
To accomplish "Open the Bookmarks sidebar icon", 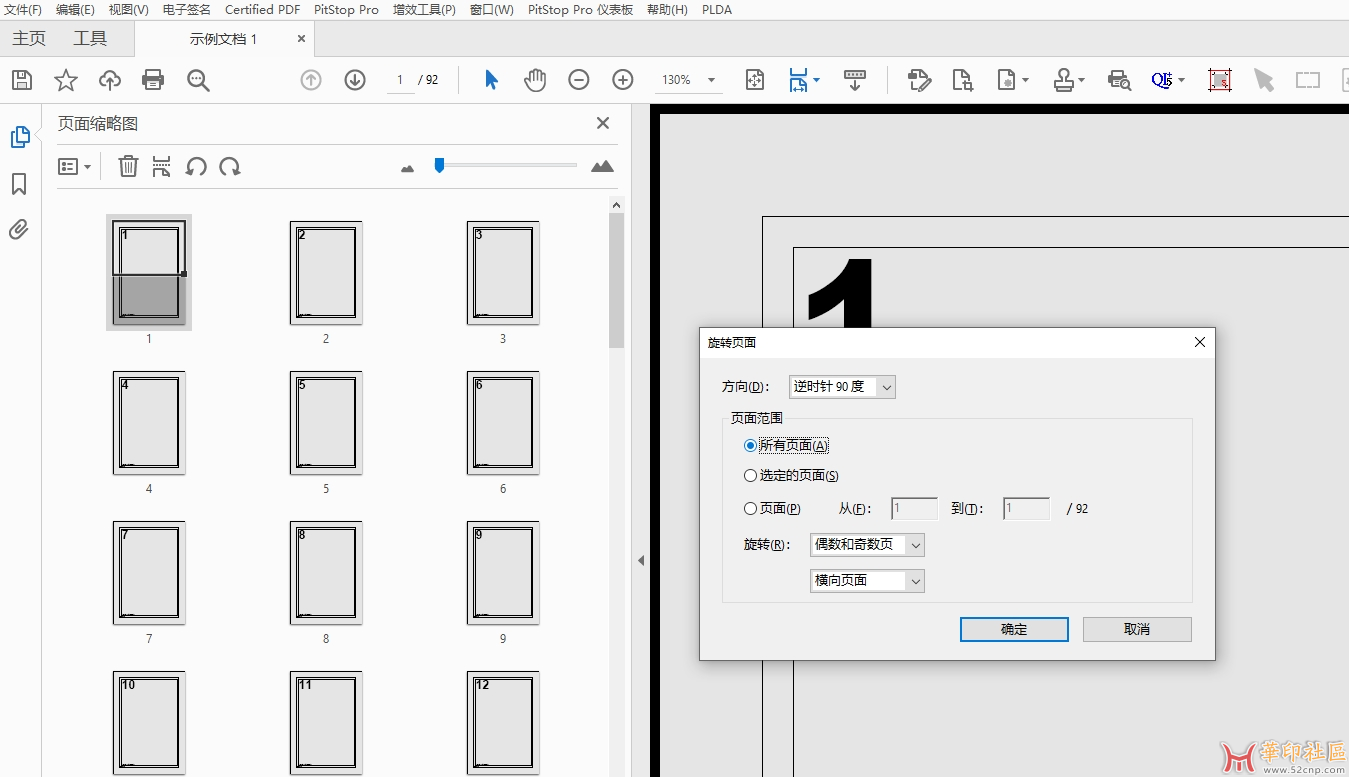I will 19,184.
